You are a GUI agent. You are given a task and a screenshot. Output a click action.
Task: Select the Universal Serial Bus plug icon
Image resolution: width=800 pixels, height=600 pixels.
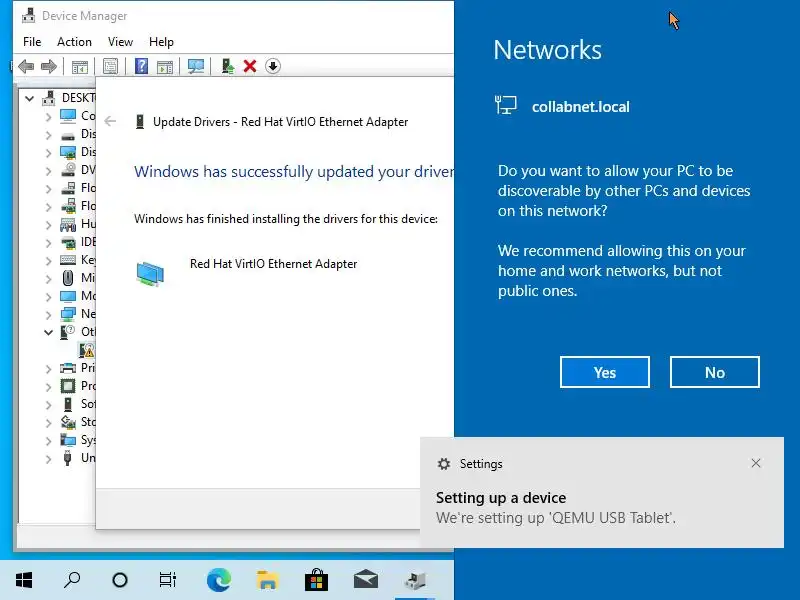click(x=68, y=458)
